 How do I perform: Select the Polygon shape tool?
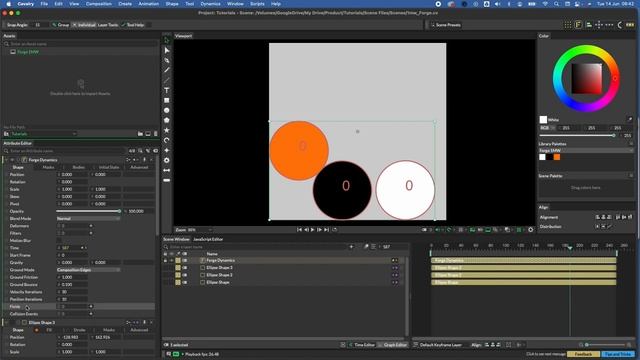point(167,120)
